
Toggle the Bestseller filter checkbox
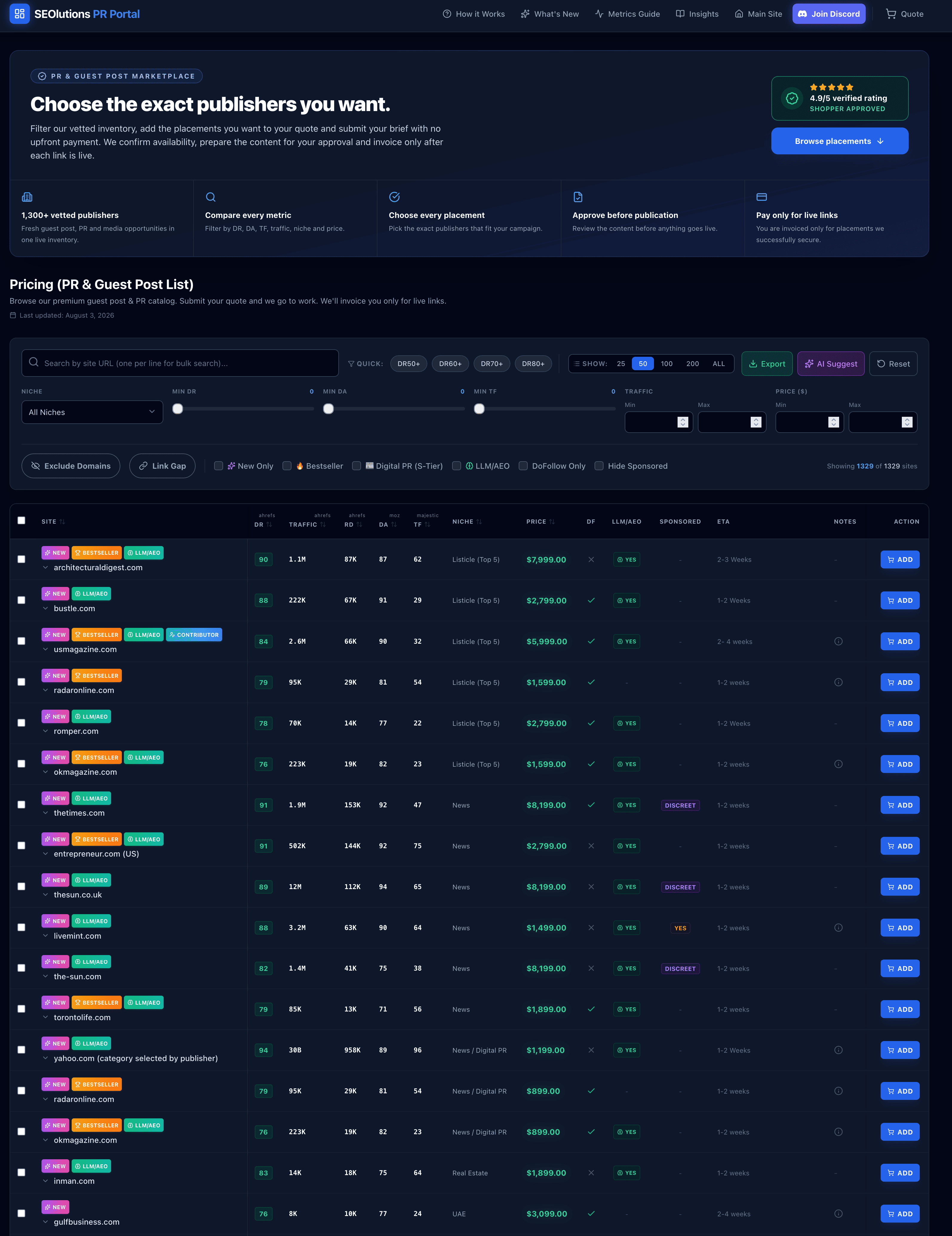287,466
